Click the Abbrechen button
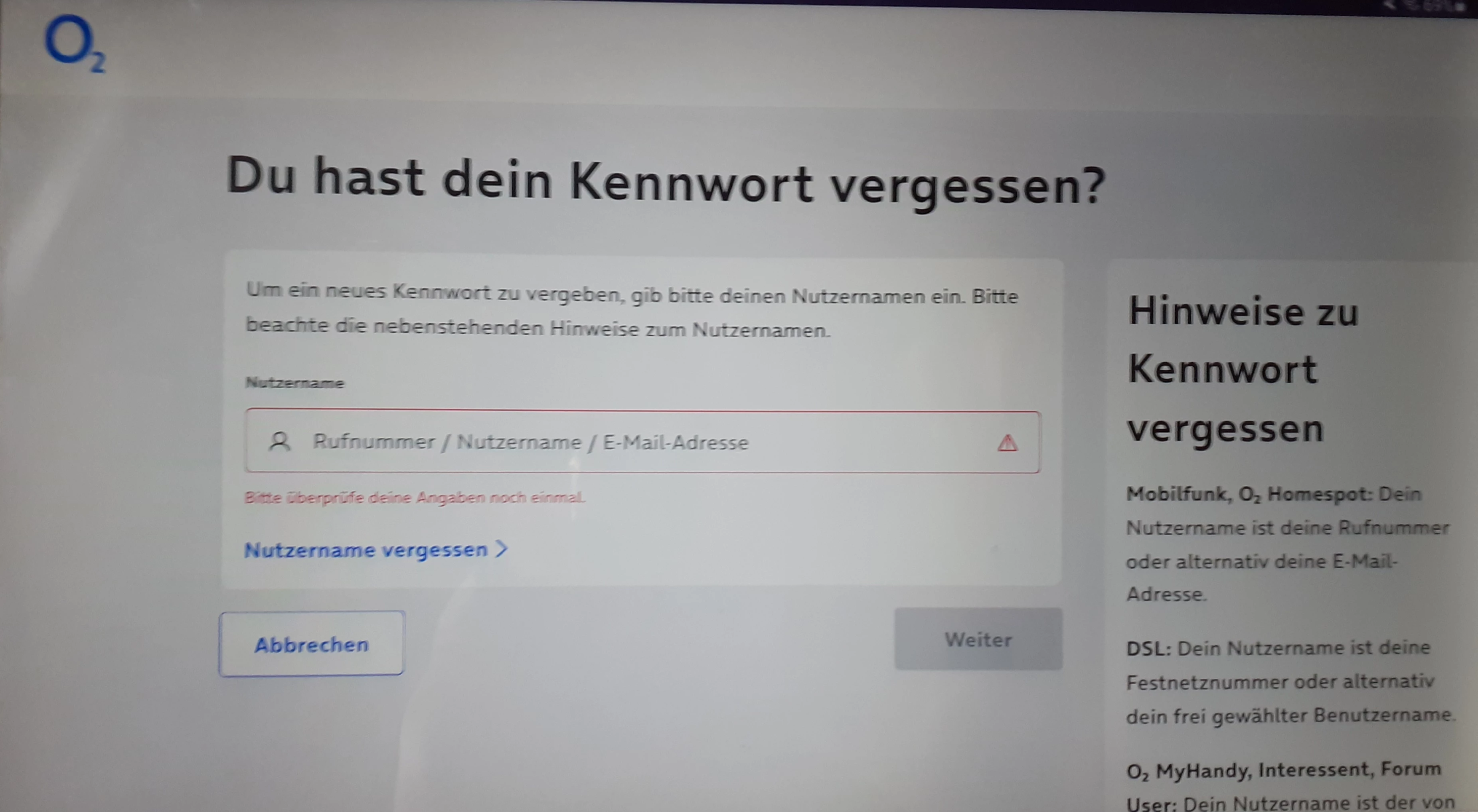This screenshot has width=1478, height=812. (x=312, y=644)
